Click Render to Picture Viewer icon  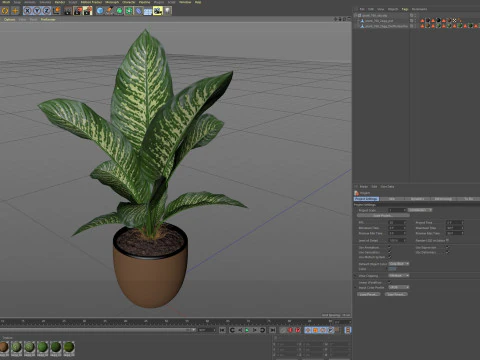pos(78,11)
